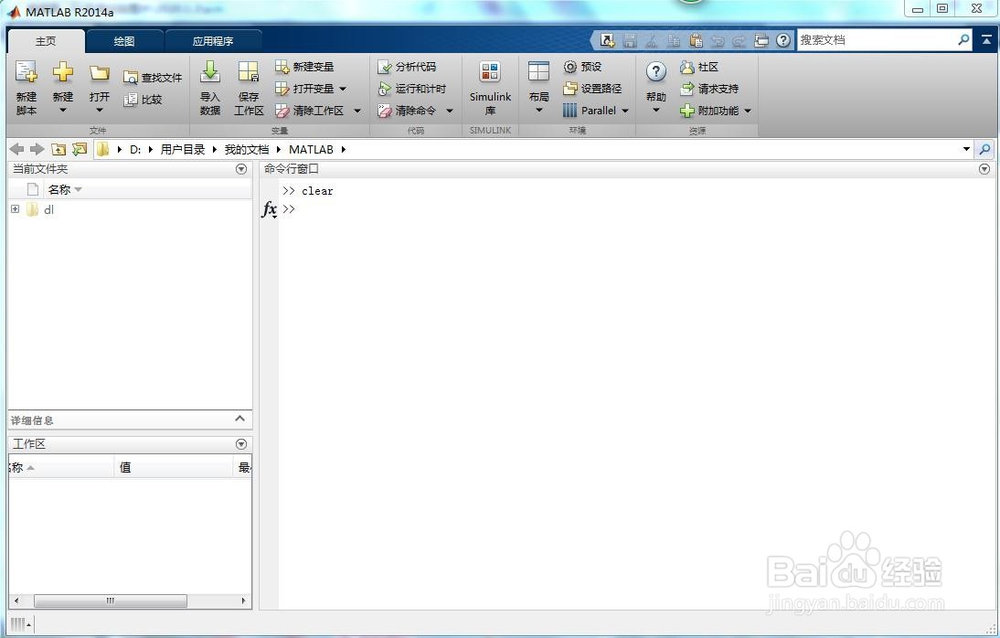Switch to the Home (主页) tab
This screenshot has width=1000, height=638.
point(46,41)
